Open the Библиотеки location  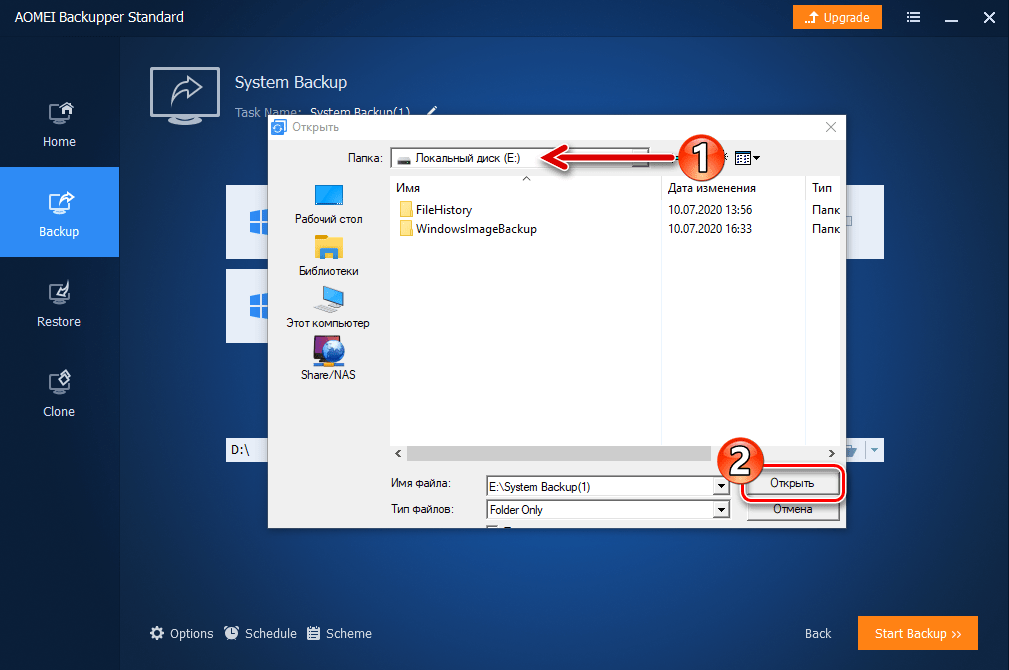tap(329, 256)
